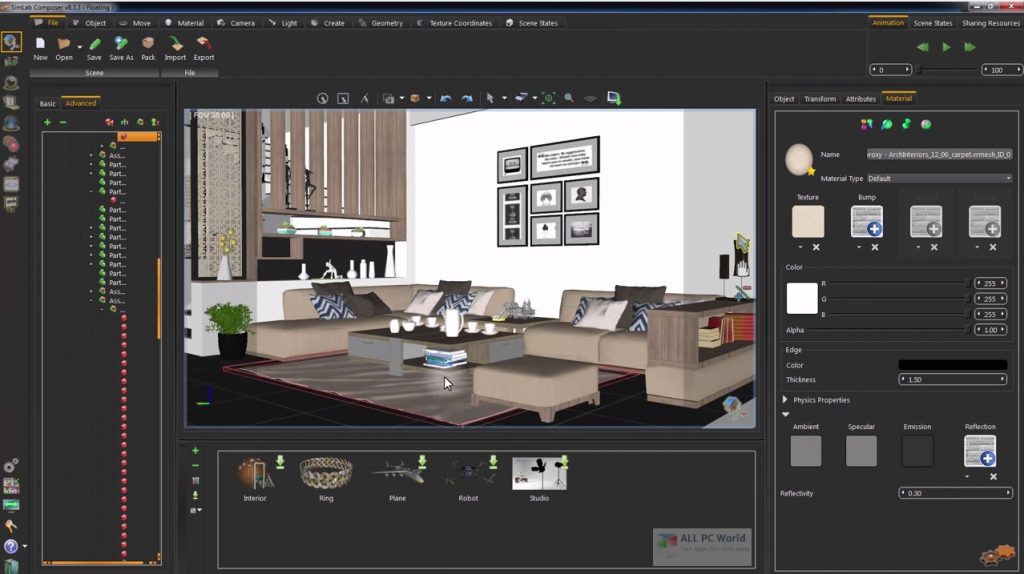Select the Ring thumbnail in the library
Viewport: 1024px width, 574px height.
(326, 475)
